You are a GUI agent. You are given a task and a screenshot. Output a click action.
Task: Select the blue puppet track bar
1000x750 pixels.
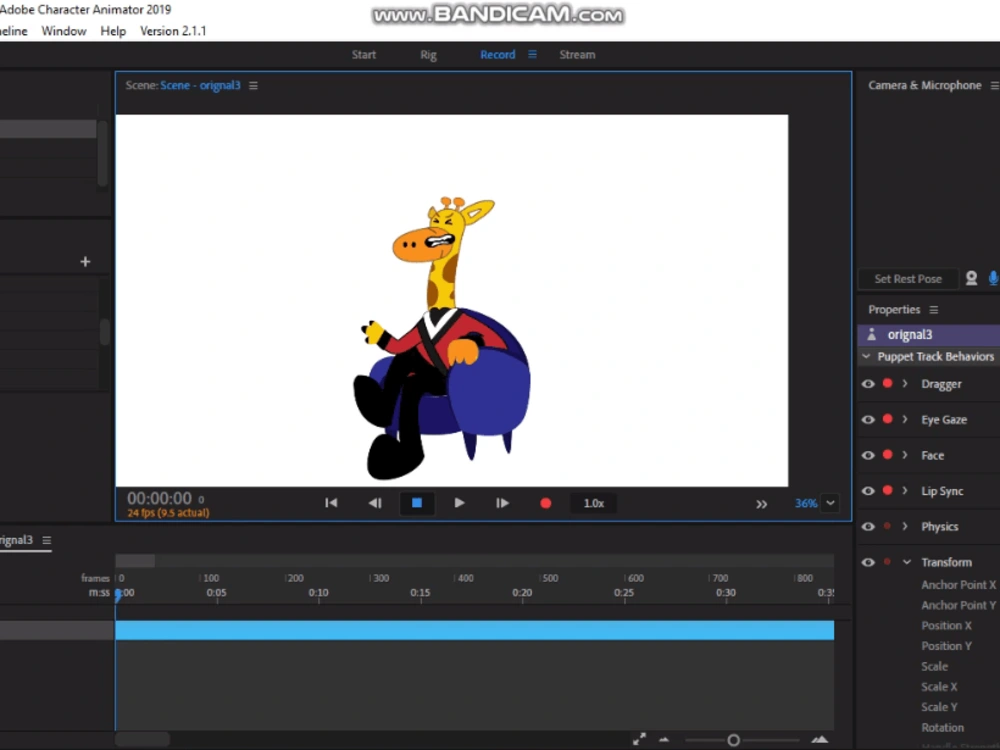[474, 630]
